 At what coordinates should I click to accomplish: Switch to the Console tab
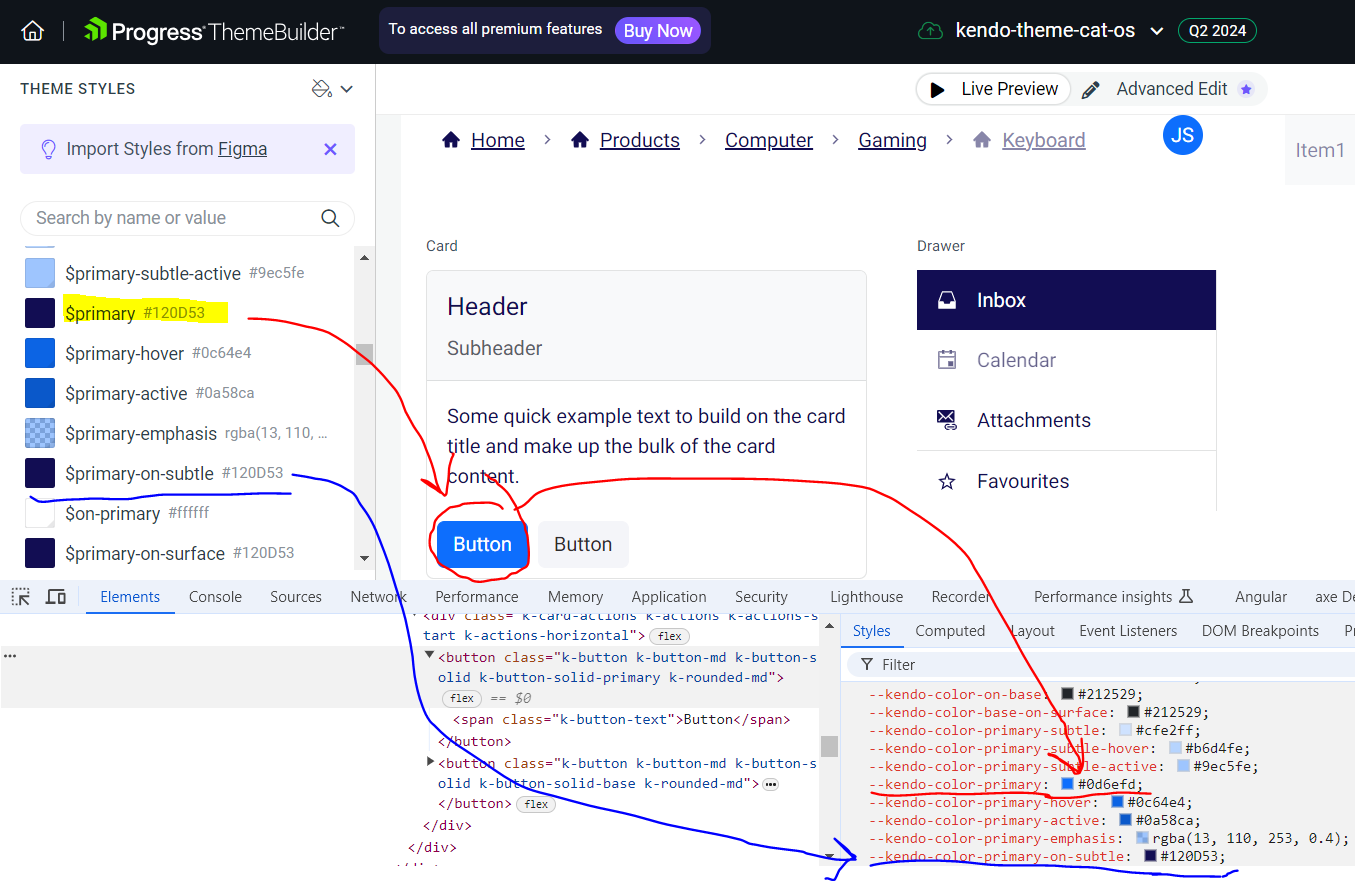[215, 597]
